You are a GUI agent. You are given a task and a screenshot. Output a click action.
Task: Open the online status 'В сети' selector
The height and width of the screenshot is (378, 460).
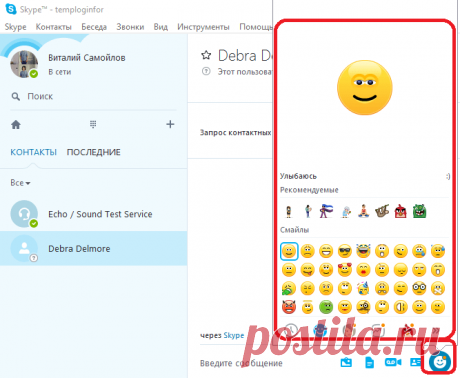pos(60,72)
